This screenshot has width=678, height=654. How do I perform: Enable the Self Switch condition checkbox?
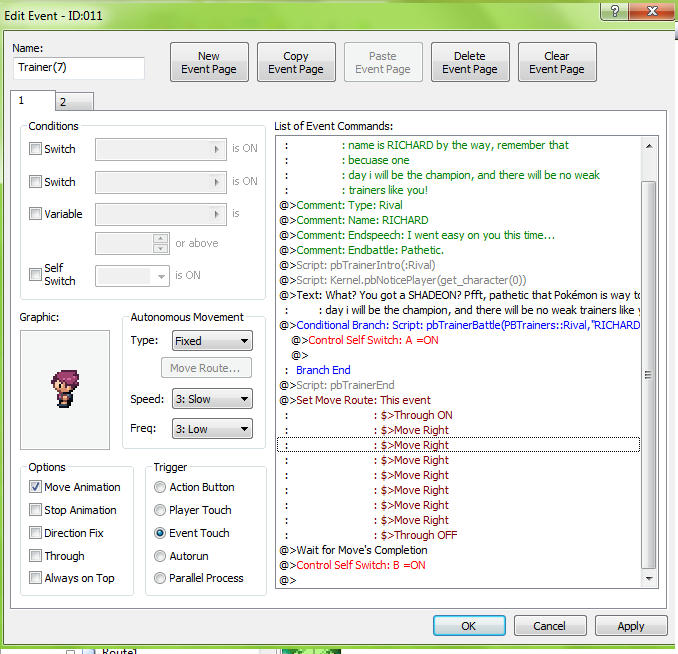coord(35,274)
